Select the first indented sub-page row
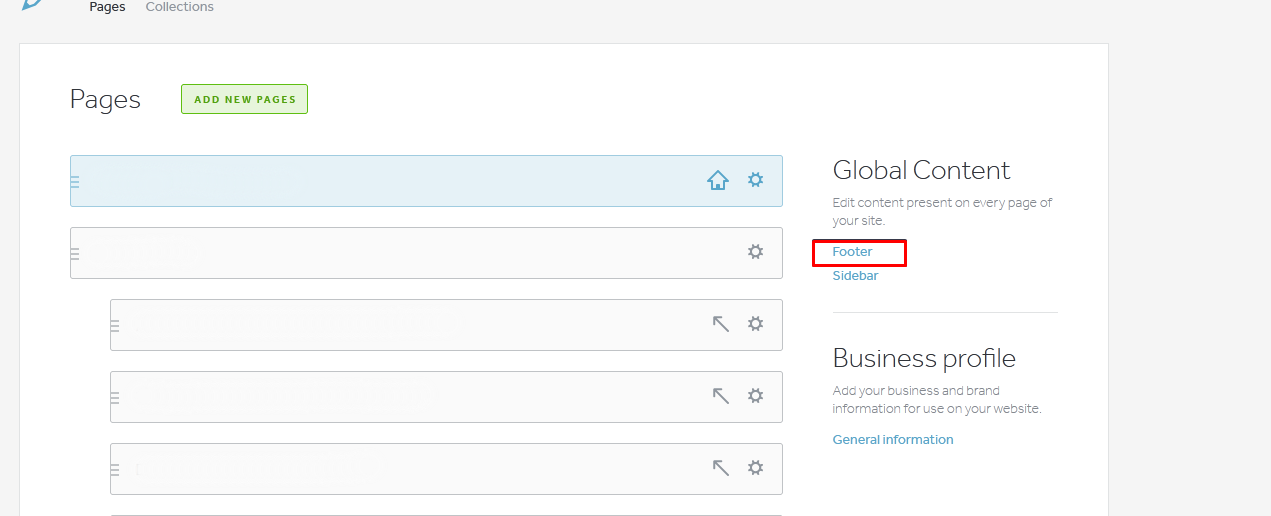 point(446,325)
